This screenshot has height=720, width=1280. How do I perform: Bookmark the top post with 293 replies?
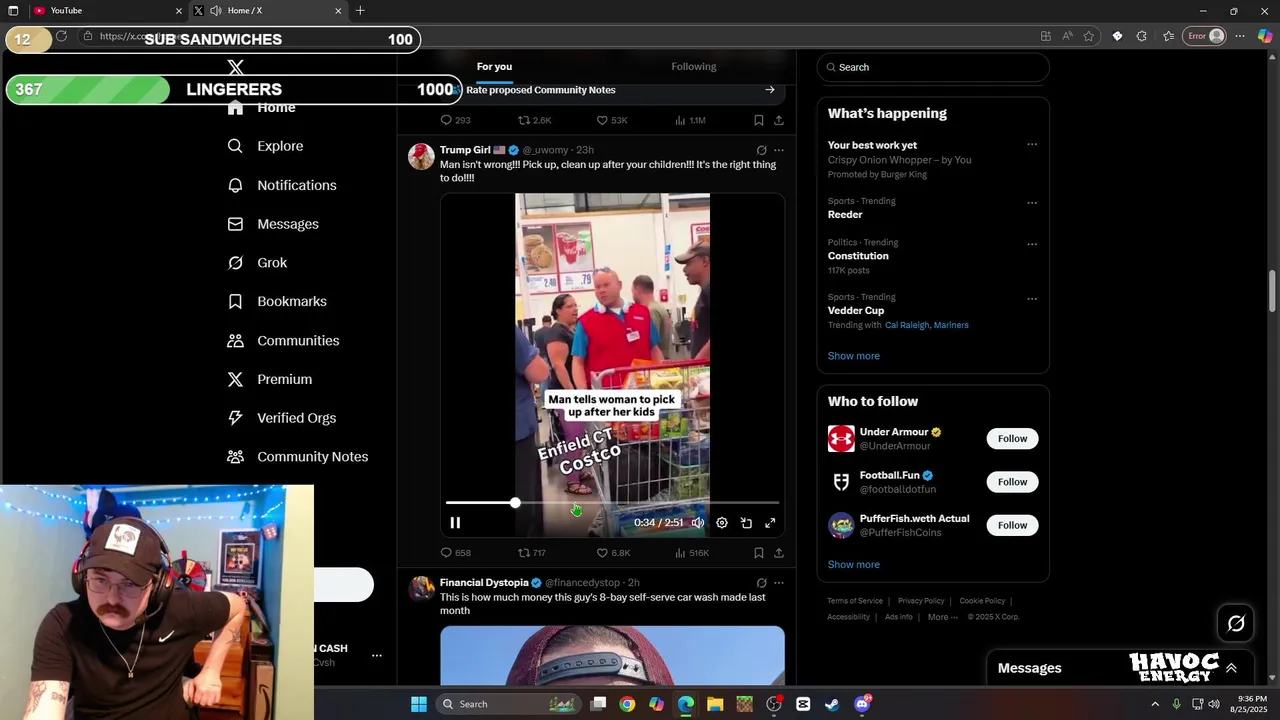(x=758, y=120)
